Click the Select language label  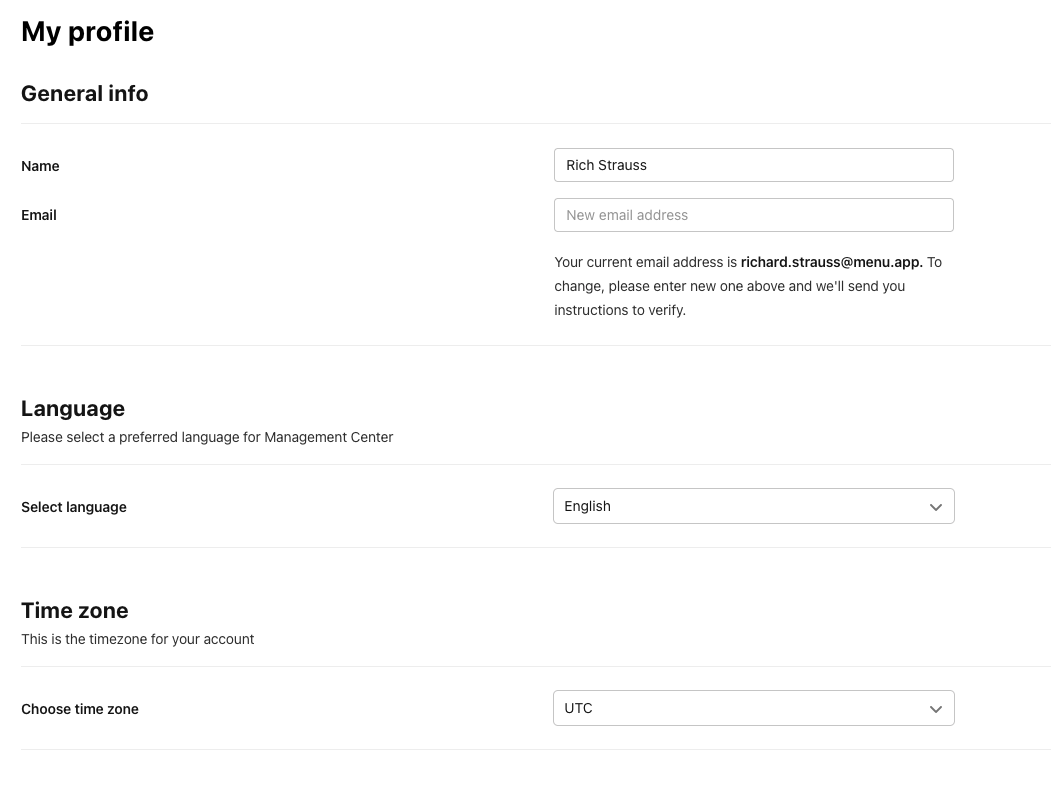(74, 507)
